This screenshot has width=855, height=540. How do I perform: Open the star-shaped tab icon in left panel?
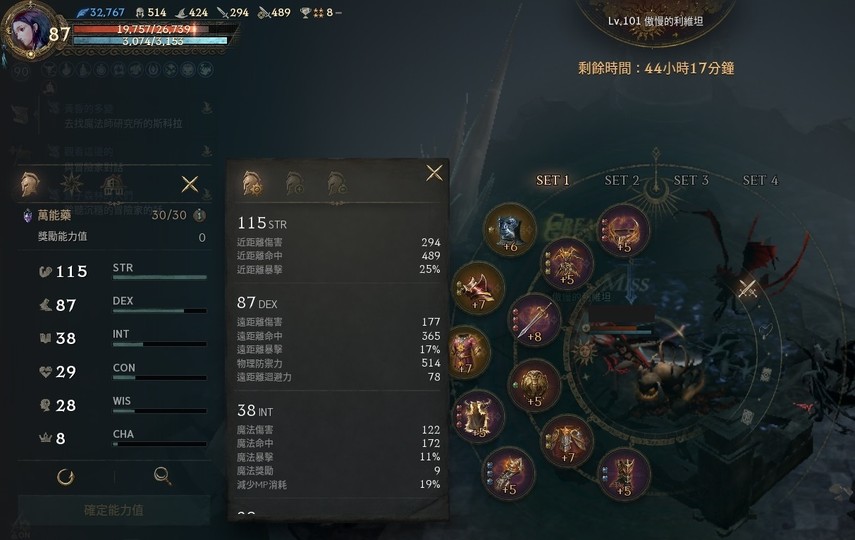(x=71, y=184)
